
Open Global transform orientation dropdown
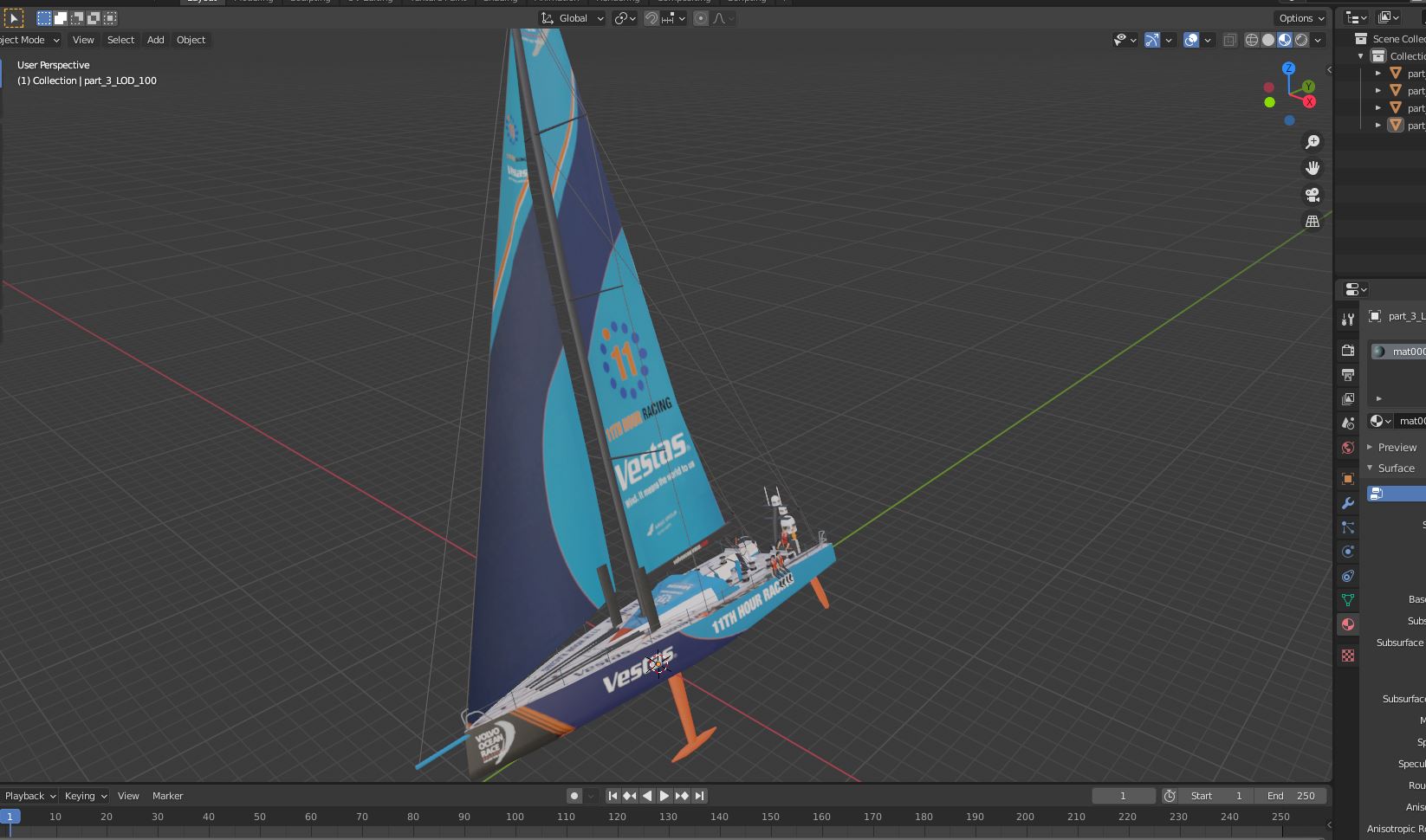pyautogui.click(x=572, y=18)
